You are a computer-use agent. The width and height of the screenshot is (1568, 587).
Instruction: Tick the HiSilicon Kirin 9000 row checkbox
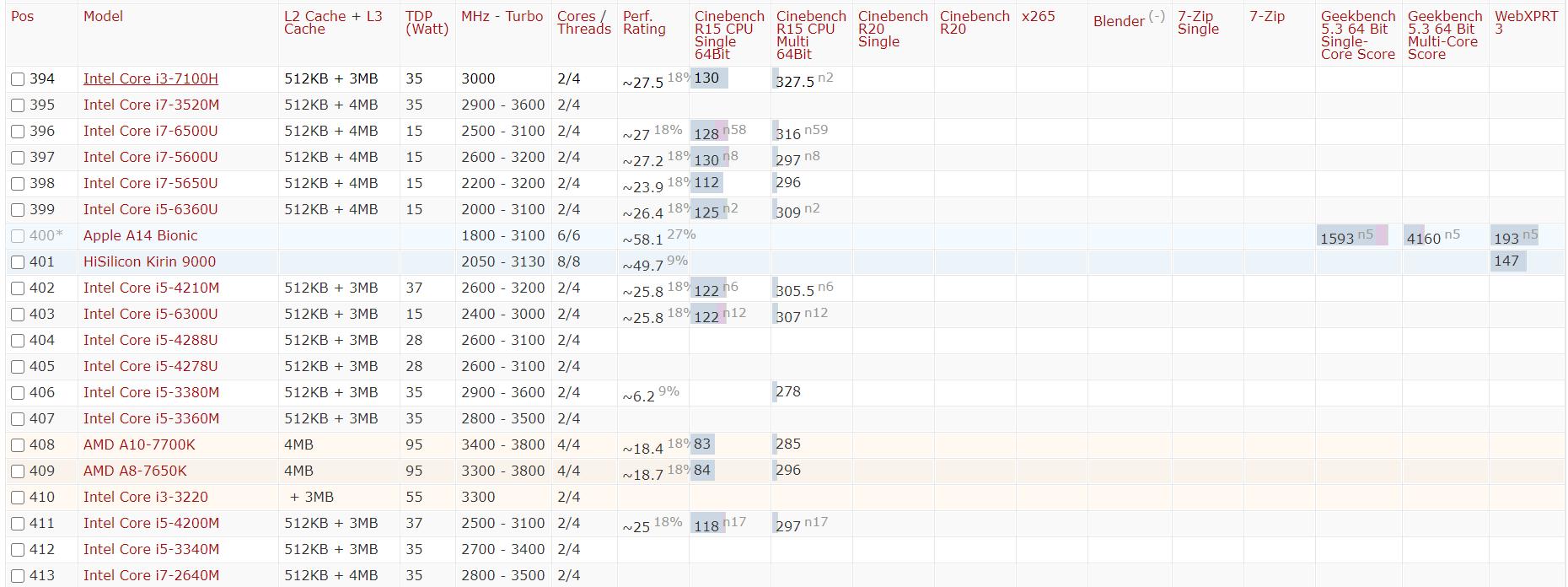[x=18, y=262]
